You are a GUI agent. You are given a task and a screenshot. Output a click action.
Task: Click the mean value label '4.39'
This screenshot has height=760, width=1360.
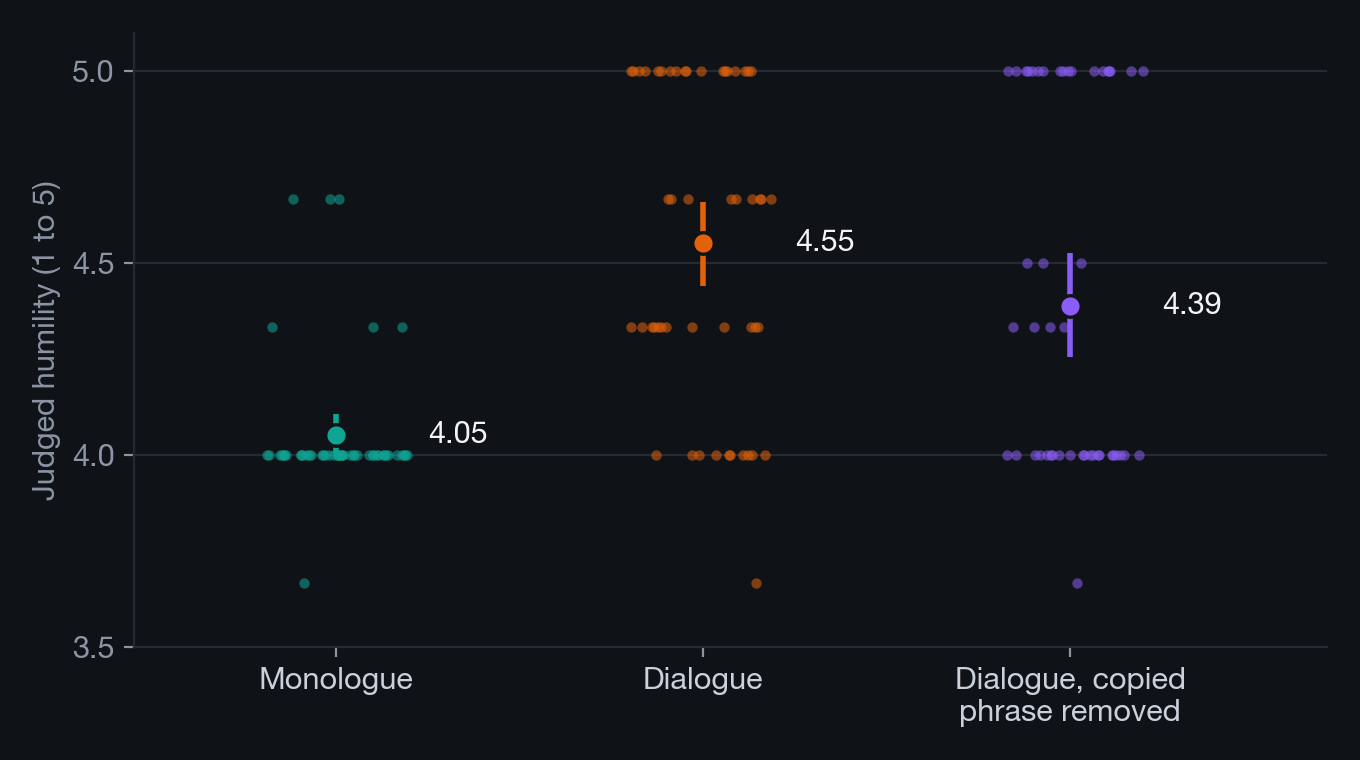(1192, 305)
